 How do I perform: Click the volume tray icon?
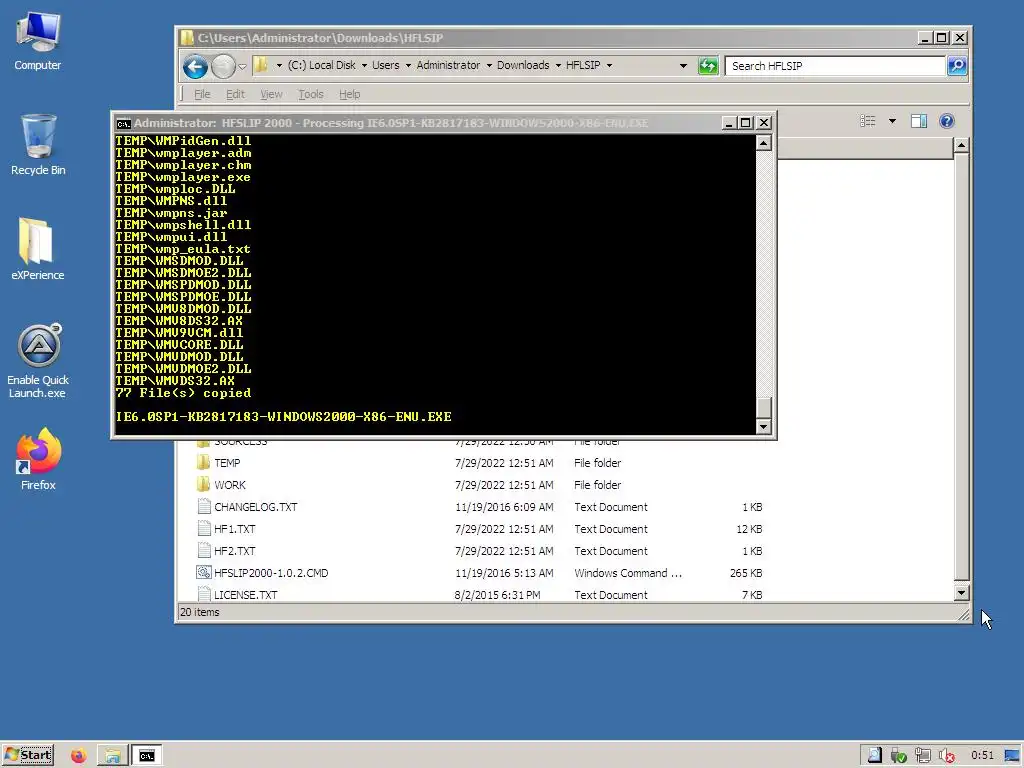(946, 756)
